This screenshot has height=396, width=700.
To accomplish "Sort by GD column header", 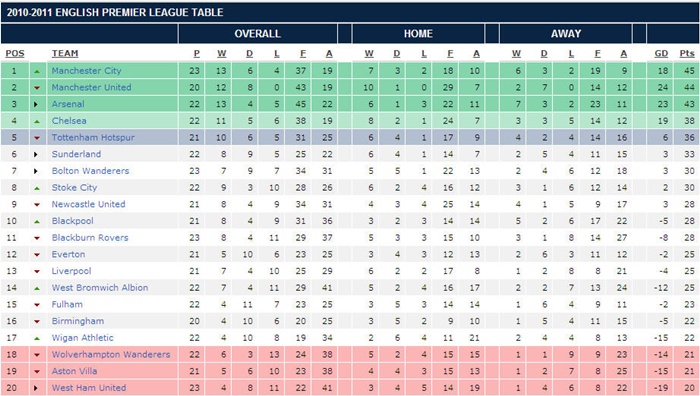I will click(661, 54).
